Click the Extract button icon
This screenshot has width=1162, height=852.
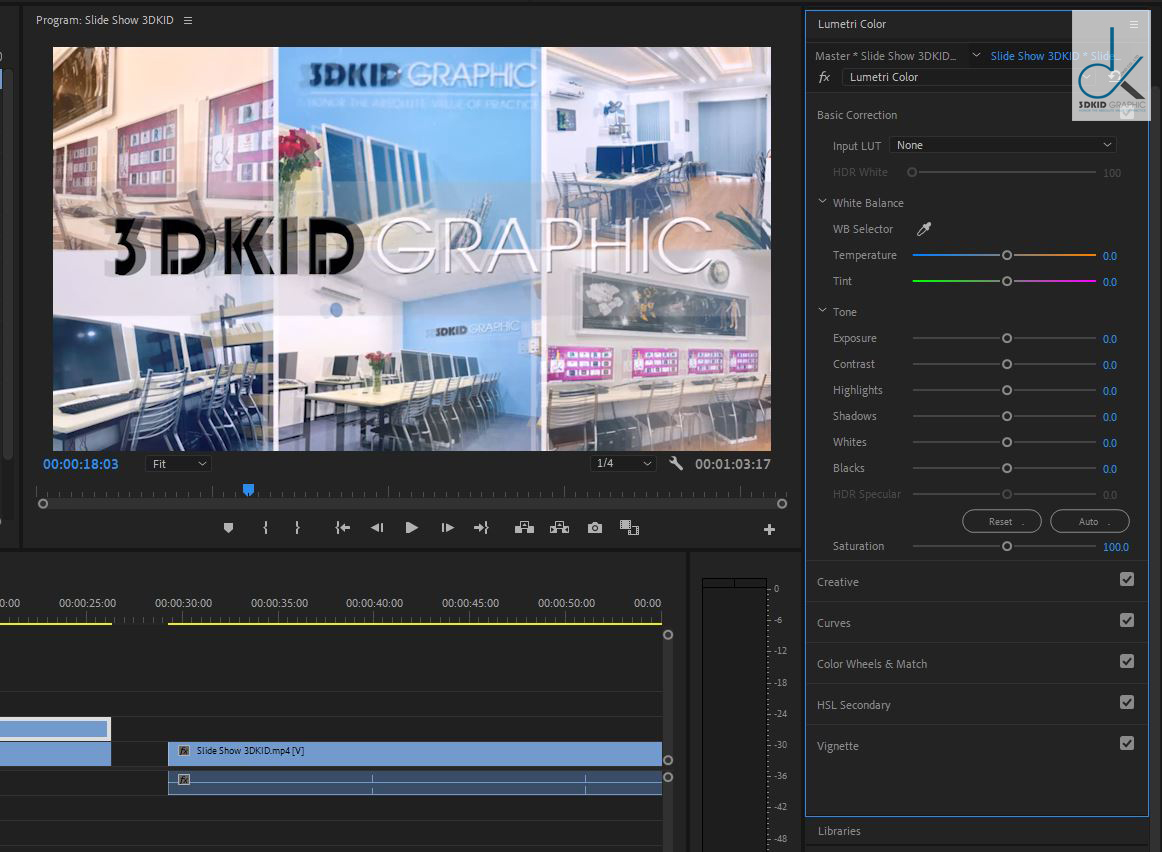coord(560,527)
